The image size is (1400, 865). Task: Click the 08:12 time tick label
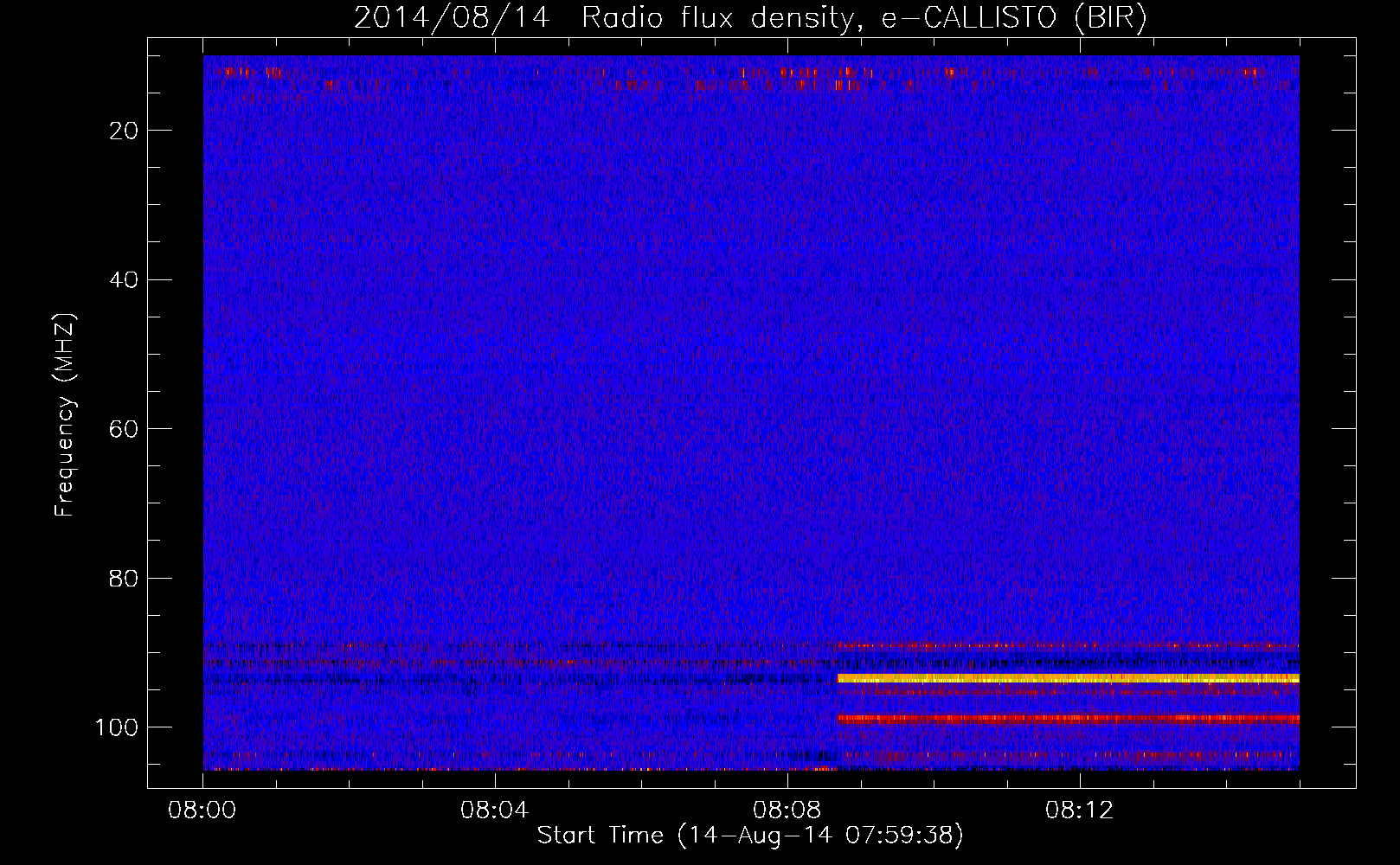[x=1080, y=811]
